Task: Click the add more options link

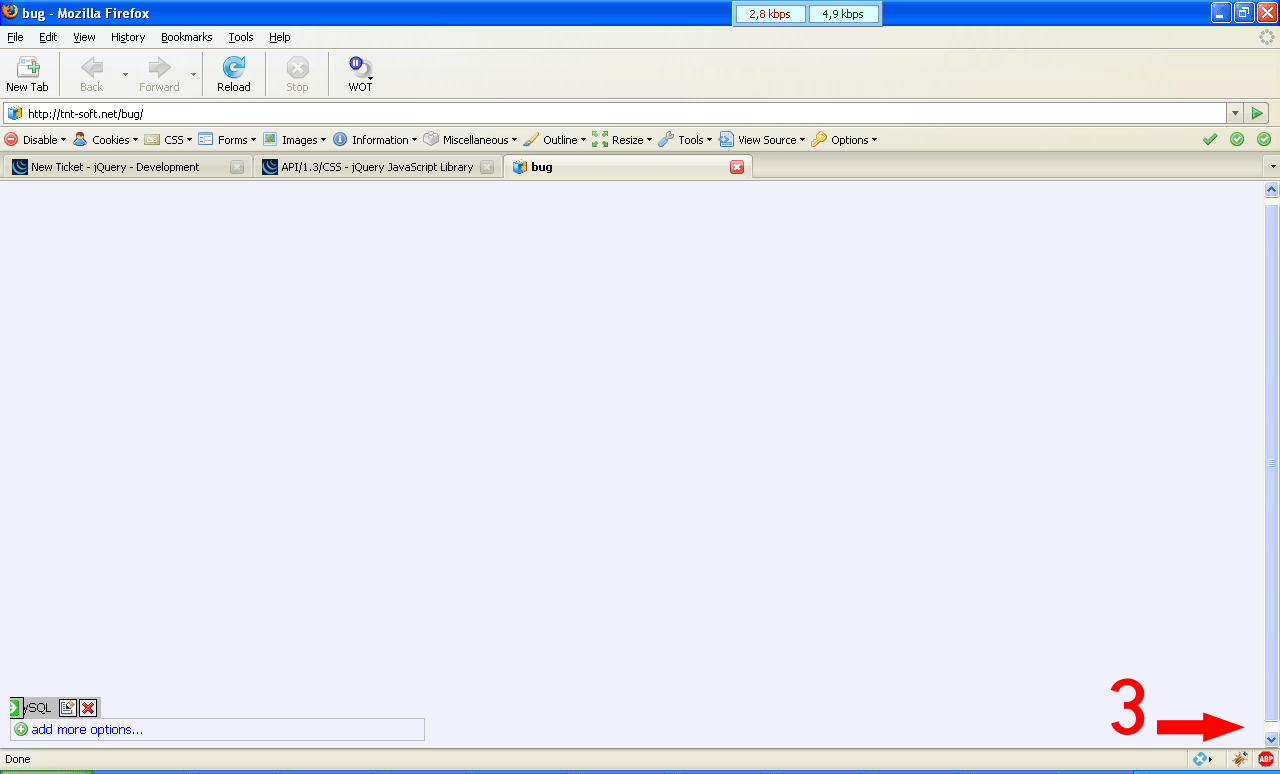Action: [87, 730]
